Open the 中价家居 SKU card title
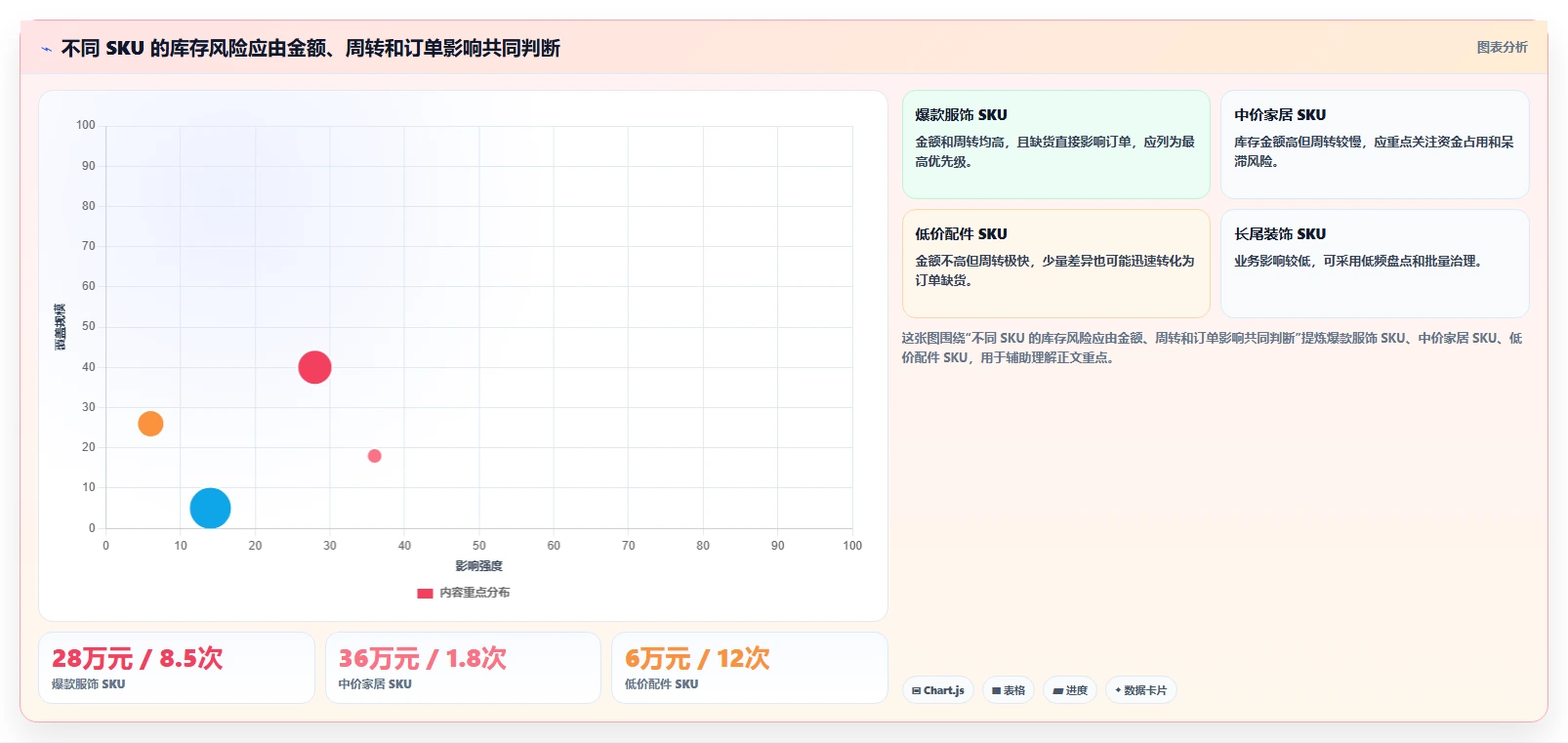The height and width of the screenshot is (743, 1568). (1280, 115)
